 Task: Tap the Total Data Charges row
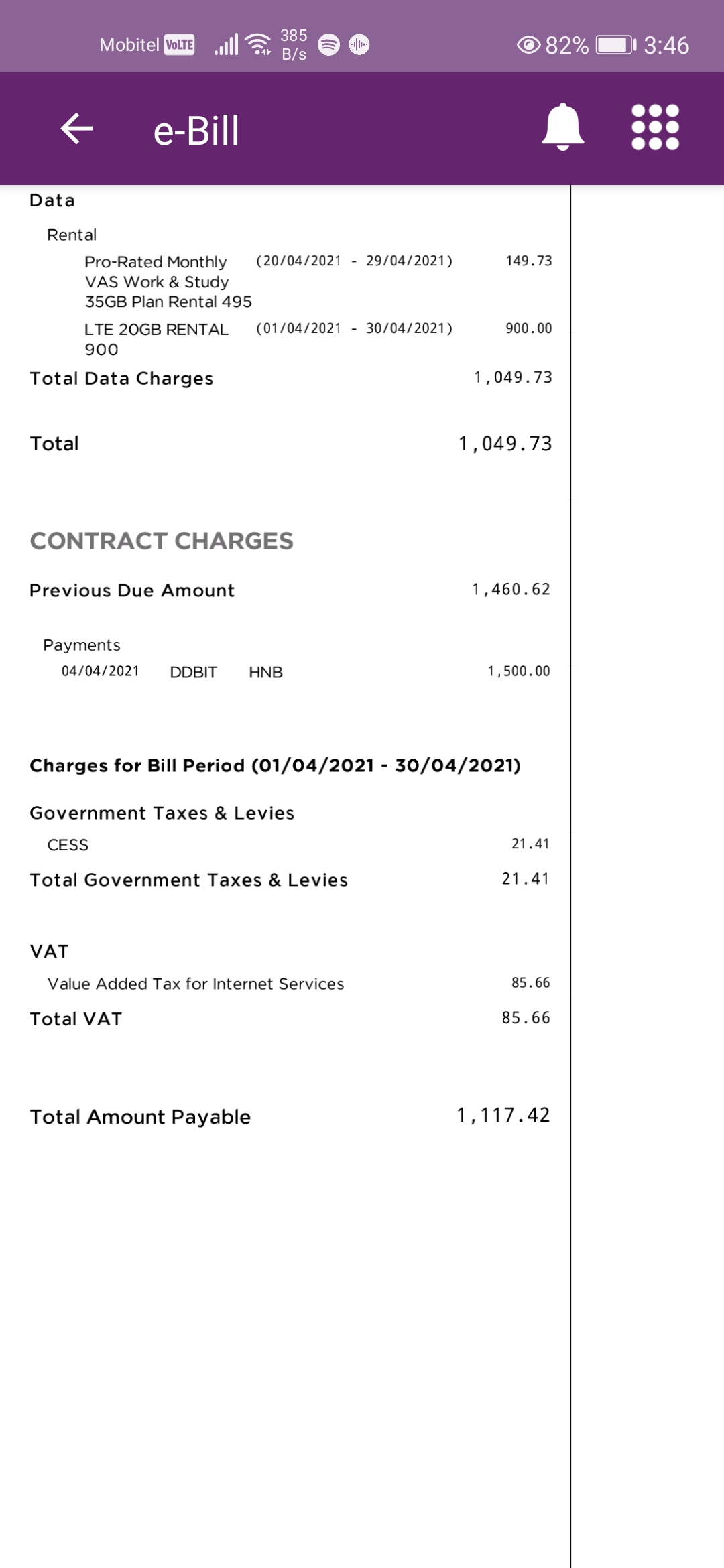click(291, 378)
